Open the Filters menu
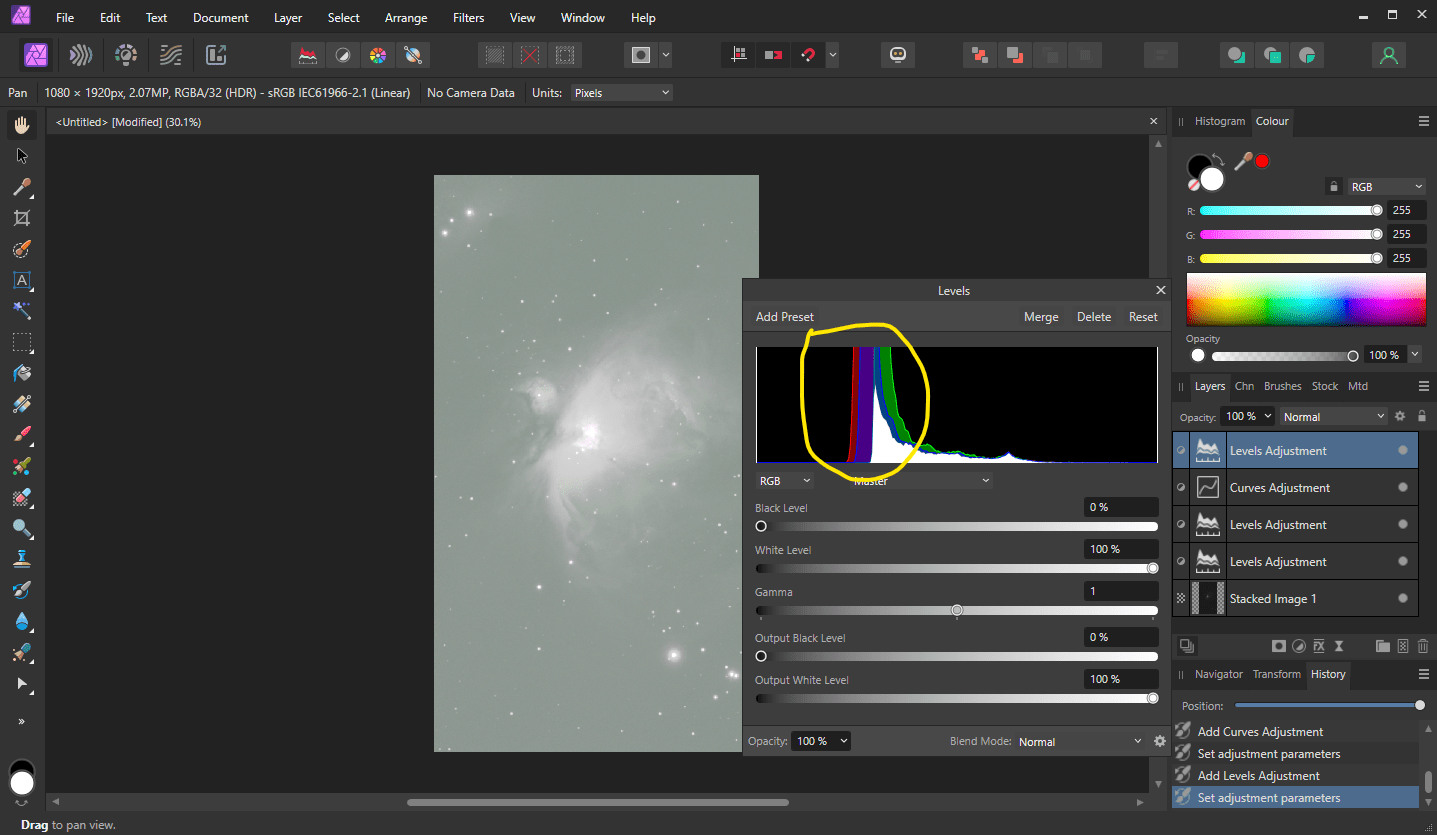The height and width of the screenshot is (835, 1437). [468, 18]
